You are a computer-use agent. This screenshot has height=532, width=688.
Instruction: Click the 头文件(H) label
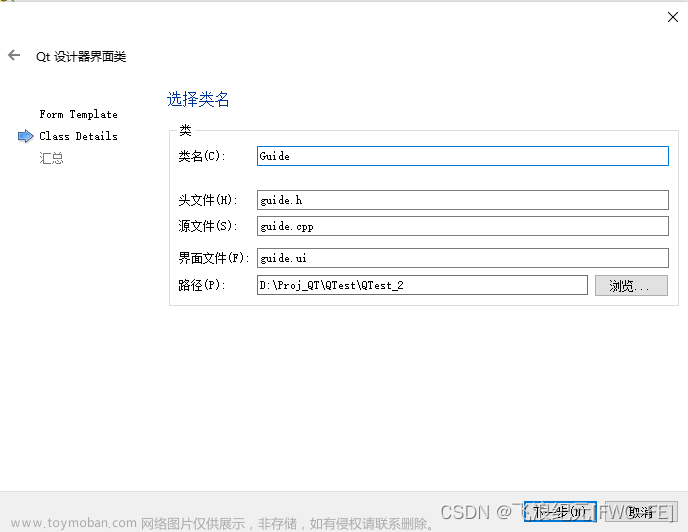tap(208, 201)
